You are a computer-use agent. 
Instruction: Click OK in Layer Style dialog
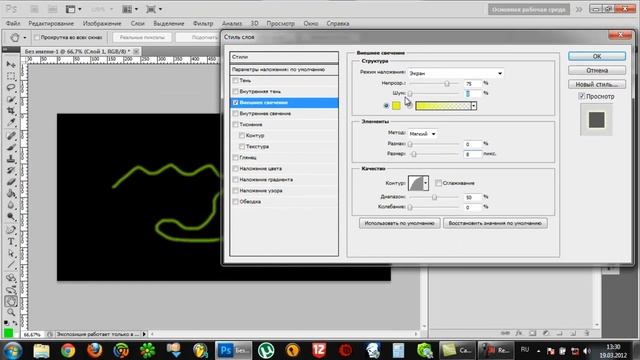(x=597, y=56)
